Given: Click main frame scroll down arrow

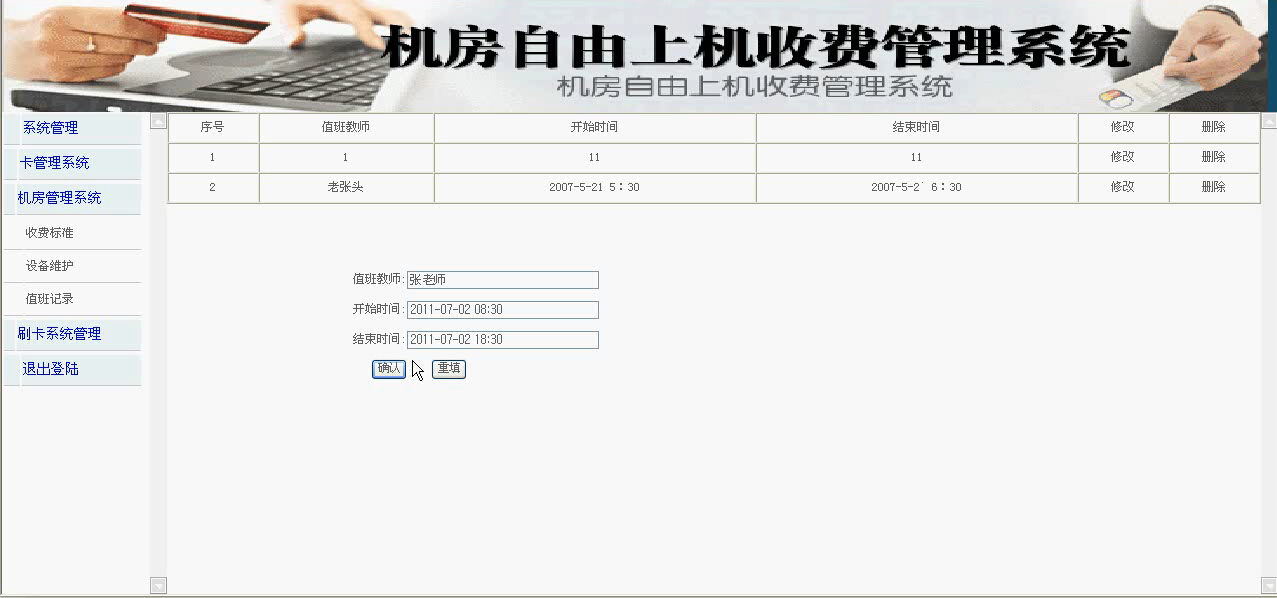Looking at the screenshot, I should pyautogui.click(x=1269, y=585).
